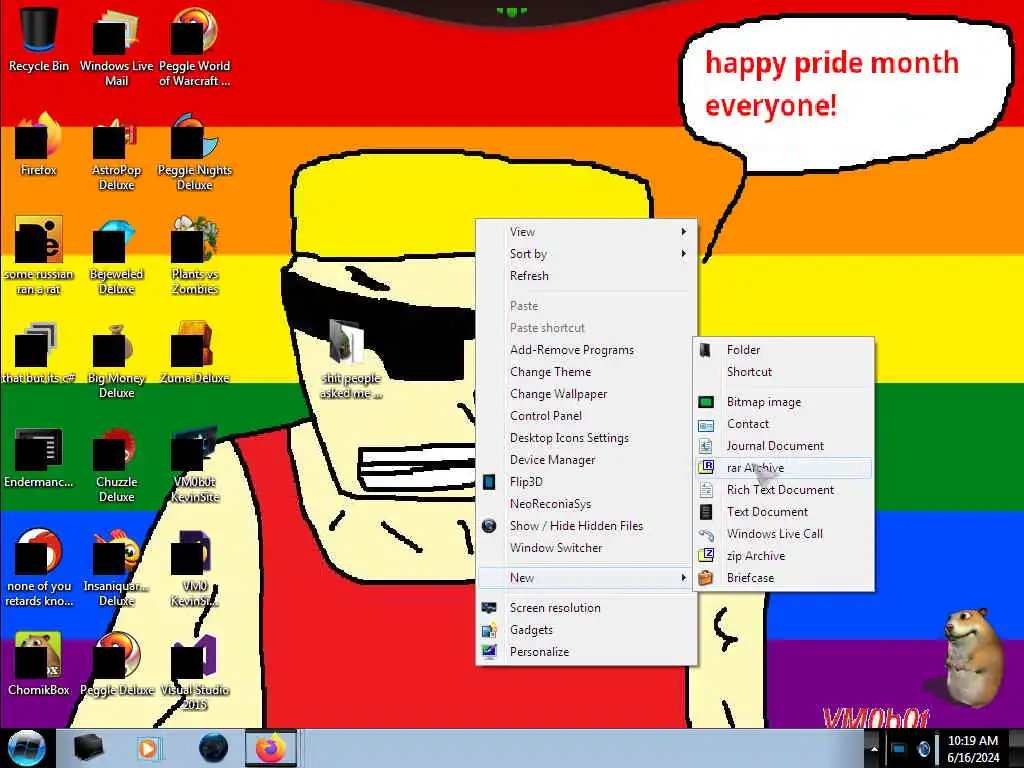Create a new Shortcut

click(x=784, y=372)
